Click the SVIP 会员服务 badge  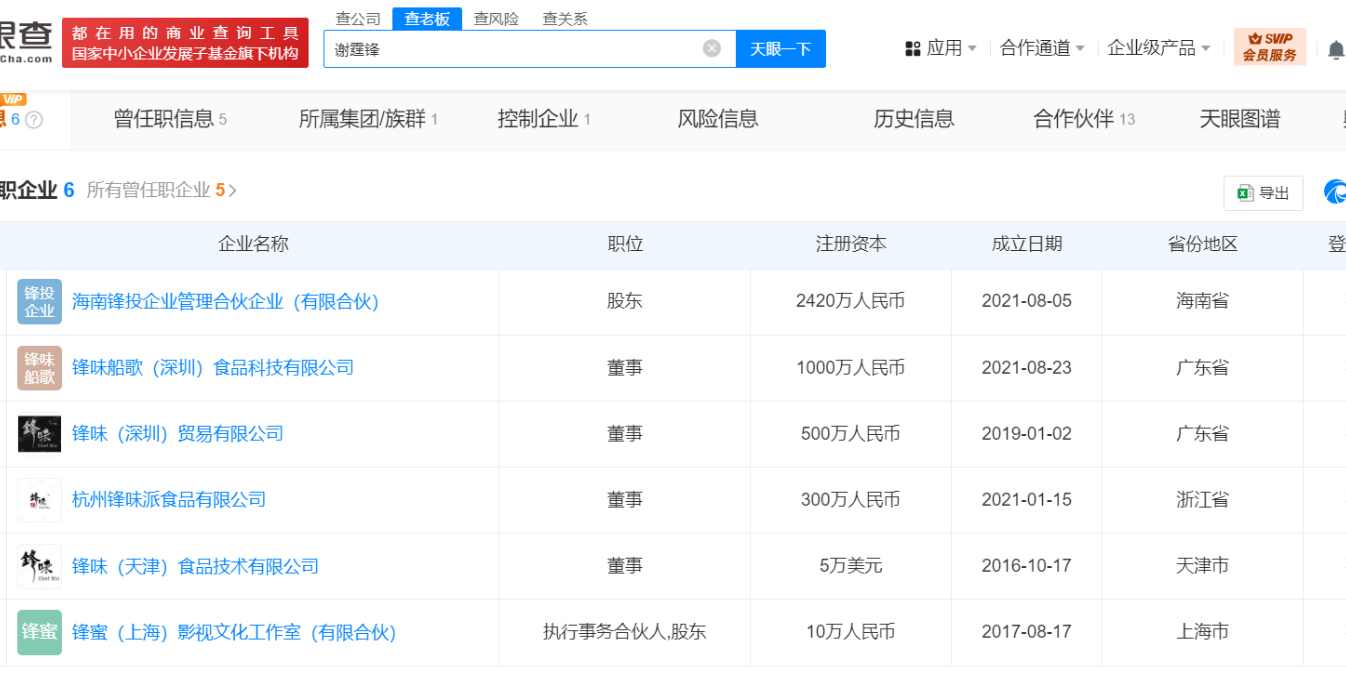pos(1269,47)
